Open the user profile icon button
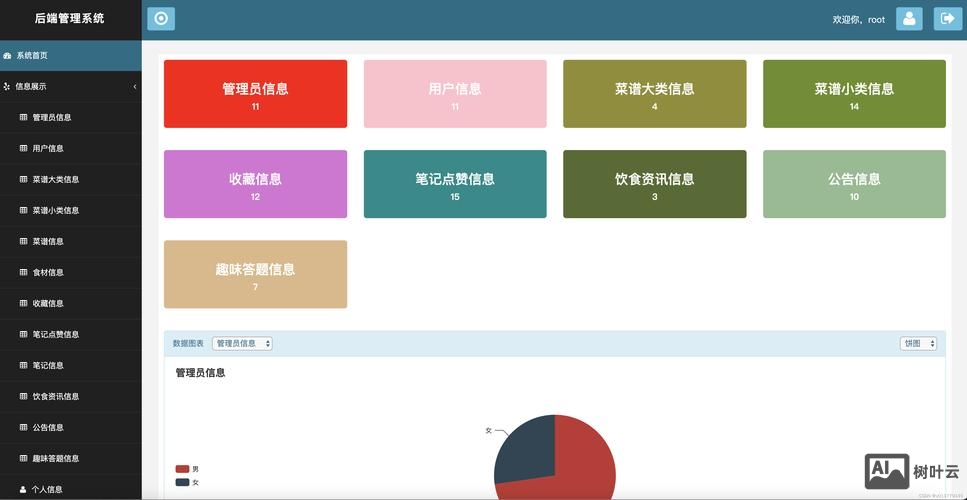967x500 pixels. [909, 18]
